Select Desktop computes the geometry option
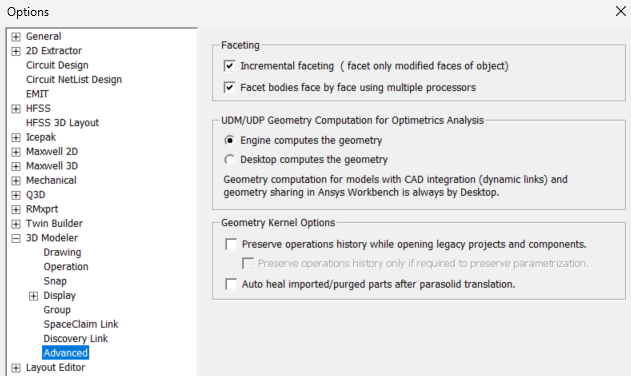Screen dimensions: 631x376 click(229, 159)
